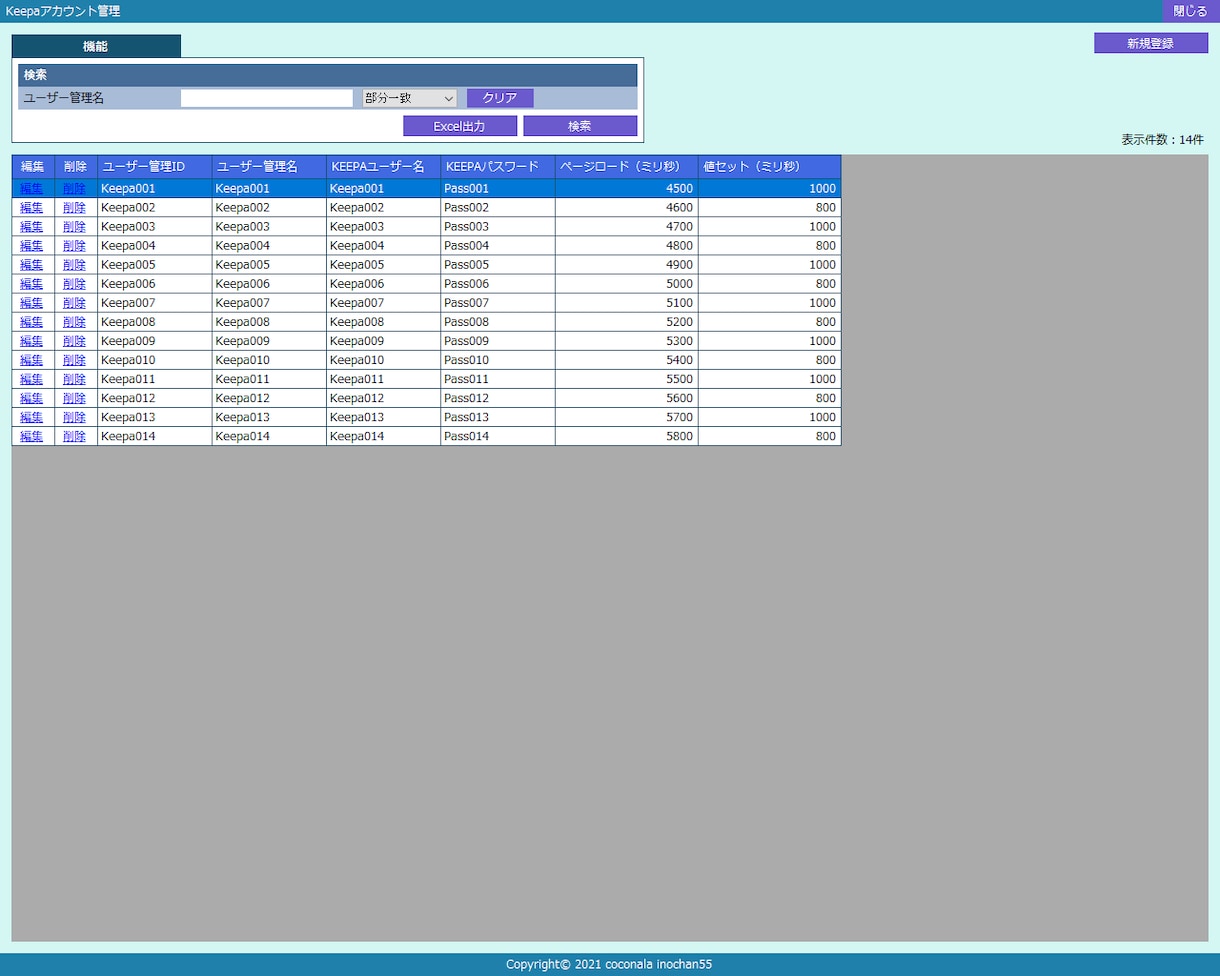
Task: Clear the search with クリア button
Action: coord(500,98)
